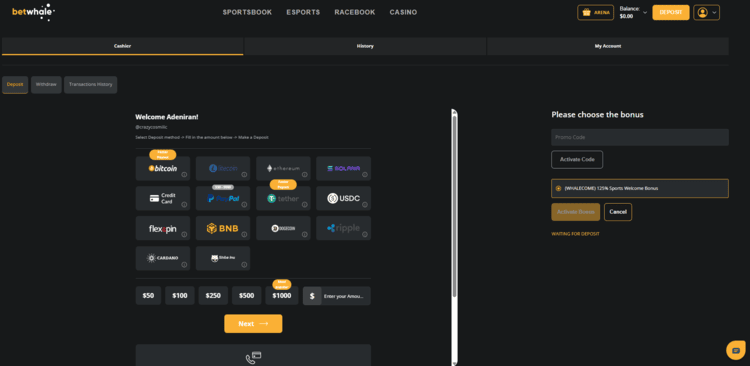Select the WHALECOME 125% Sports Welcome Bonus radio

pos(558,189)
